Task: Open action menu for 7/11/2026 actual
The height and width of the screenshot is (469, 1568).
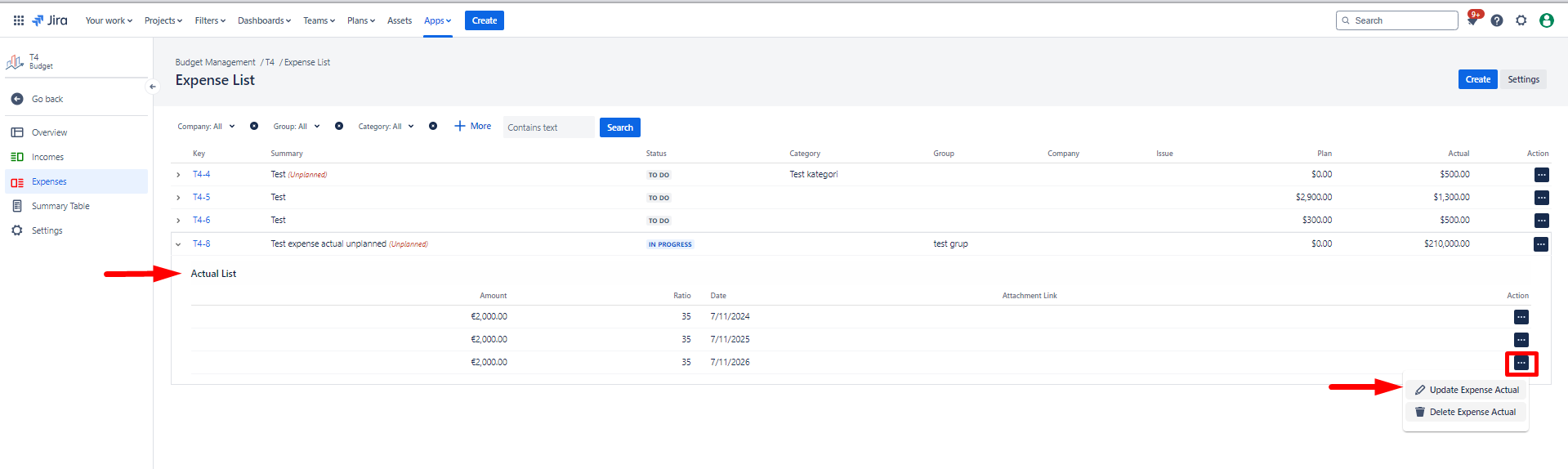Action: click(x=1521, y=363)
